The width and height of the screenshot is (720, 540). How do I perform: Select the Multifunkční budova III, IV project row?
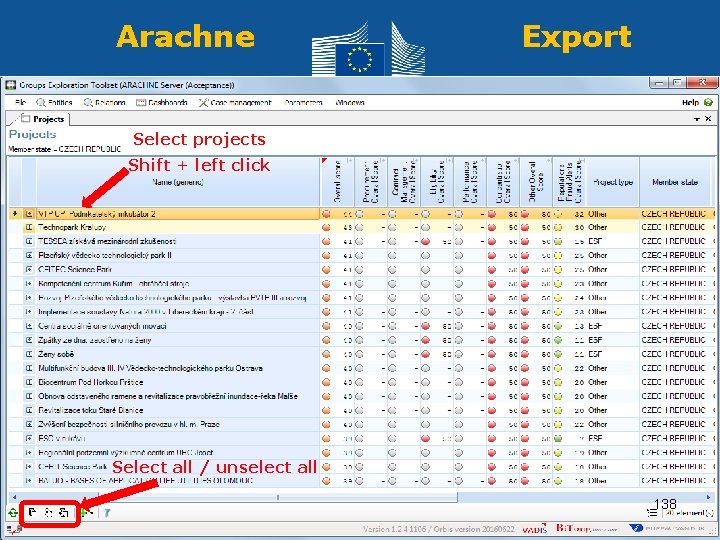pos(362,368)
